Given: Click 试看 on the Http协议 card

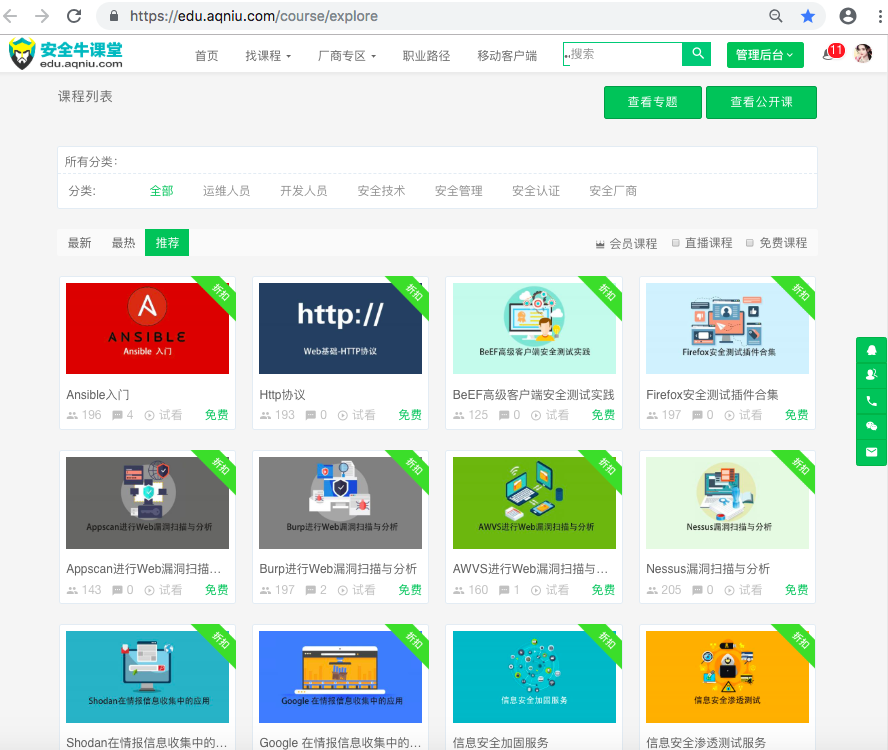Looking at the screenshot, I should 364,415.
